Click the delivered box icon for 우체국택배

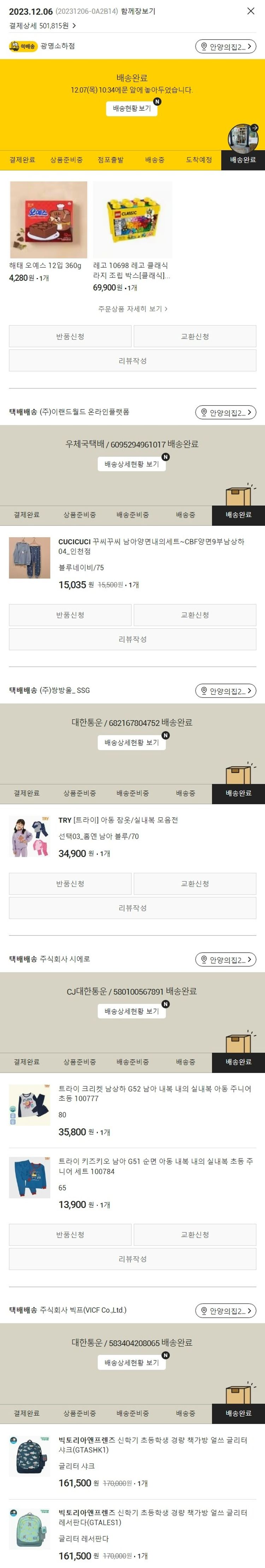tap(240, 495)
